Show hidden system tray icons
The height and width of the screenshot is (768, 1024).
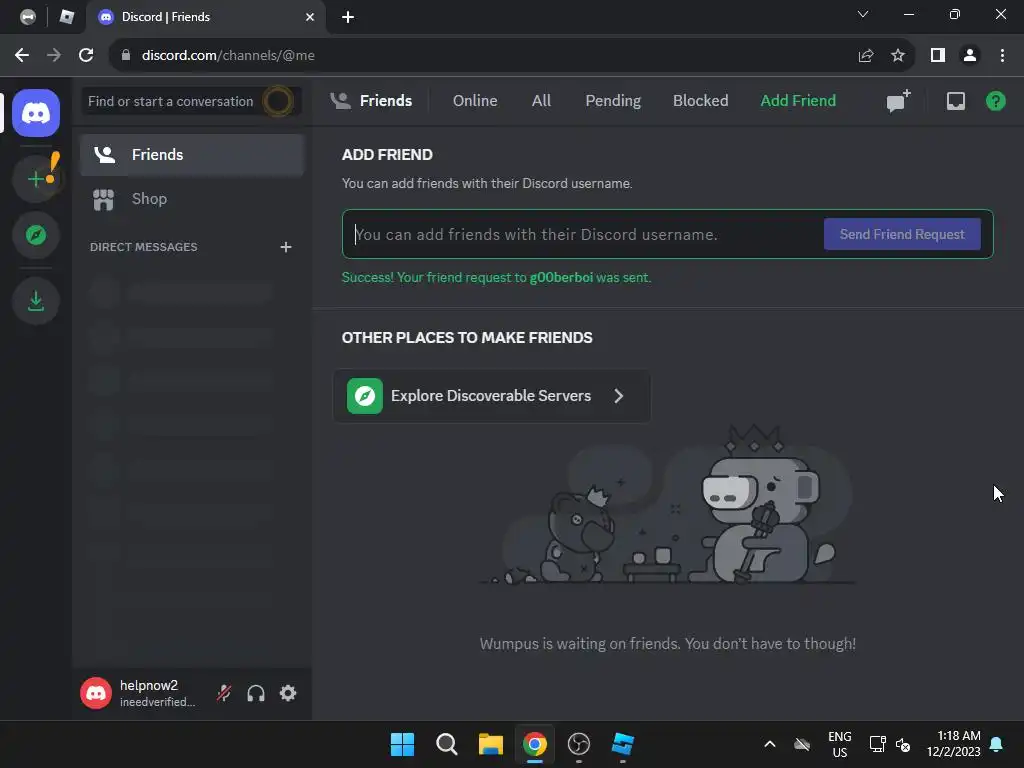(770, 744)
